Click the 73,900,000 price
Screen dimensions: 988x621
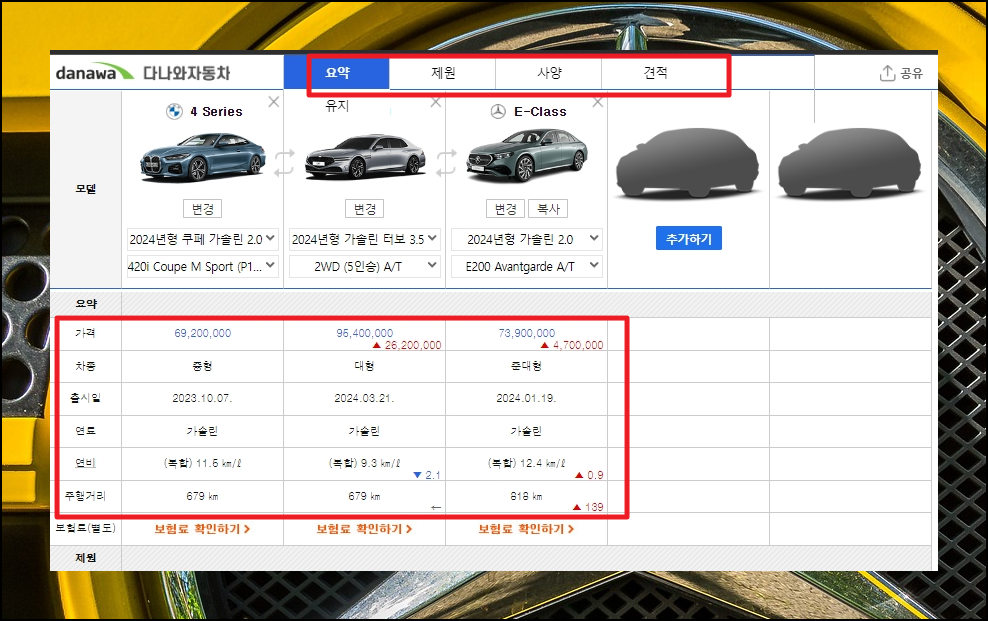pos(527,333)
